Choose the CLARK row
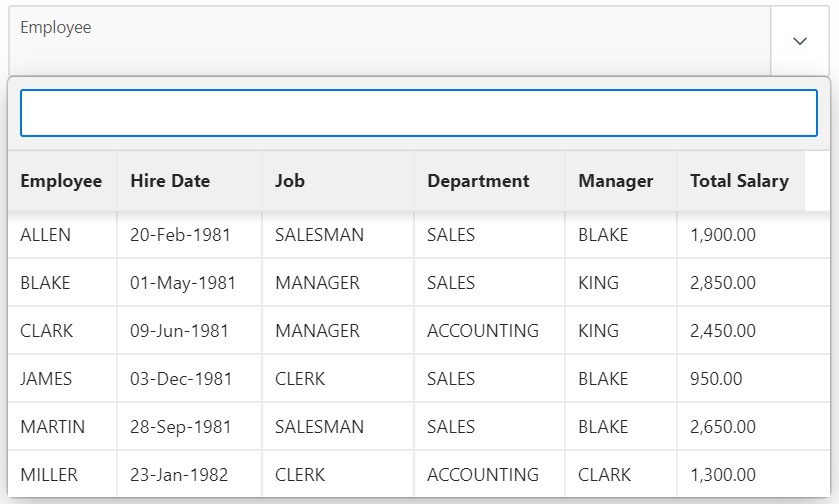Image resolution: width=839 pixels, height=504 pixels. [x=47, y=331]
